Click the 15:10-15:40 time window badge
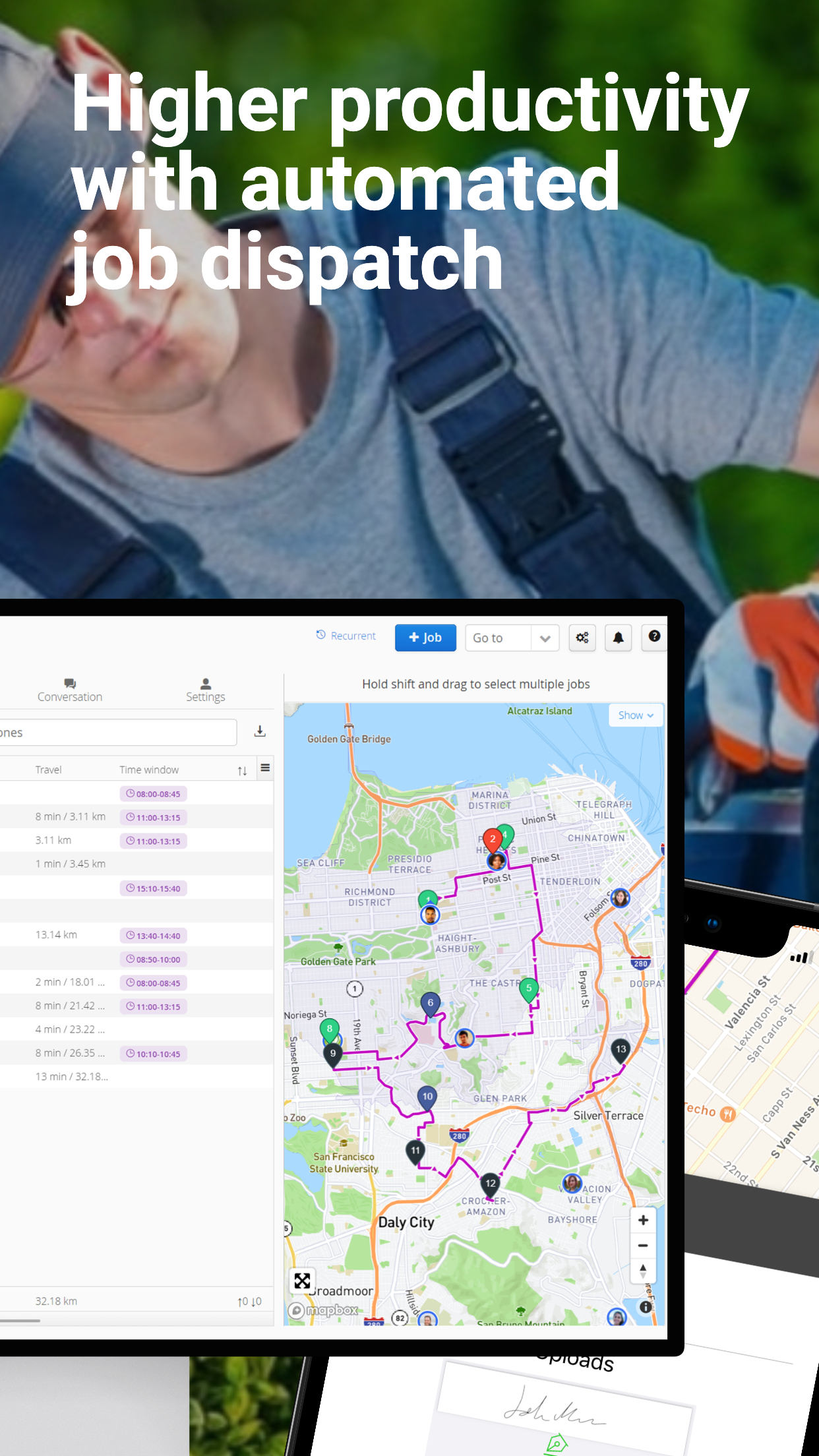 [x=153, y=888]
